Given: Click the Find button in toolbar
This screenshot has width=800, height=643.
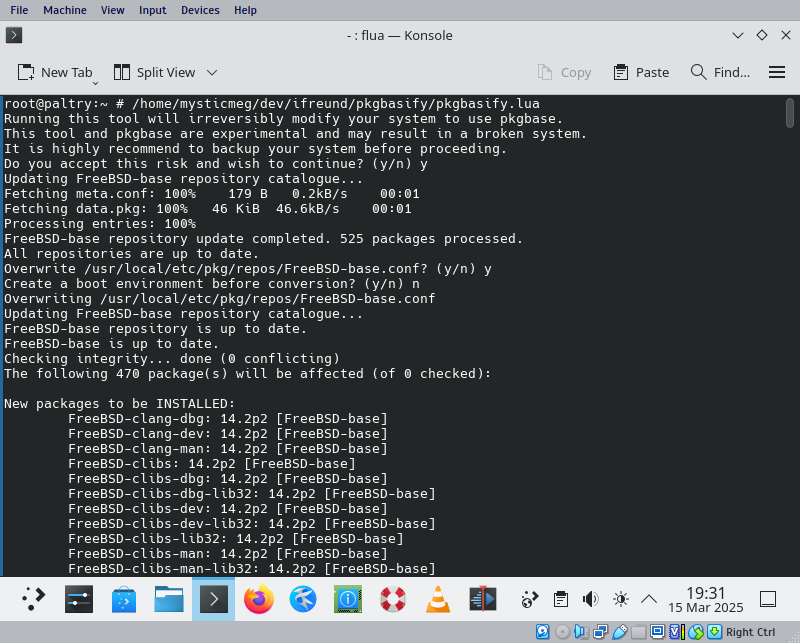Looking at the screenshot, I should point(720,72).
